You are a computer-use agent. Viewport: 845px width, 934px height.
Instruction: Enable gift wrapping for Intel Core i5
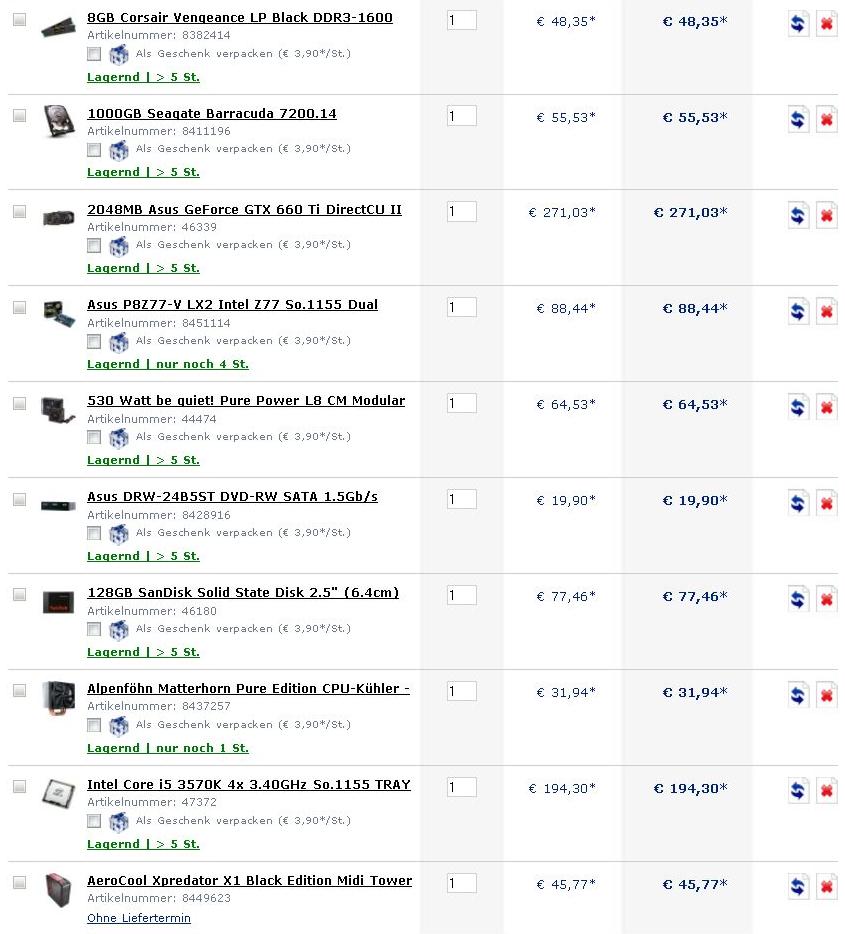94,821
